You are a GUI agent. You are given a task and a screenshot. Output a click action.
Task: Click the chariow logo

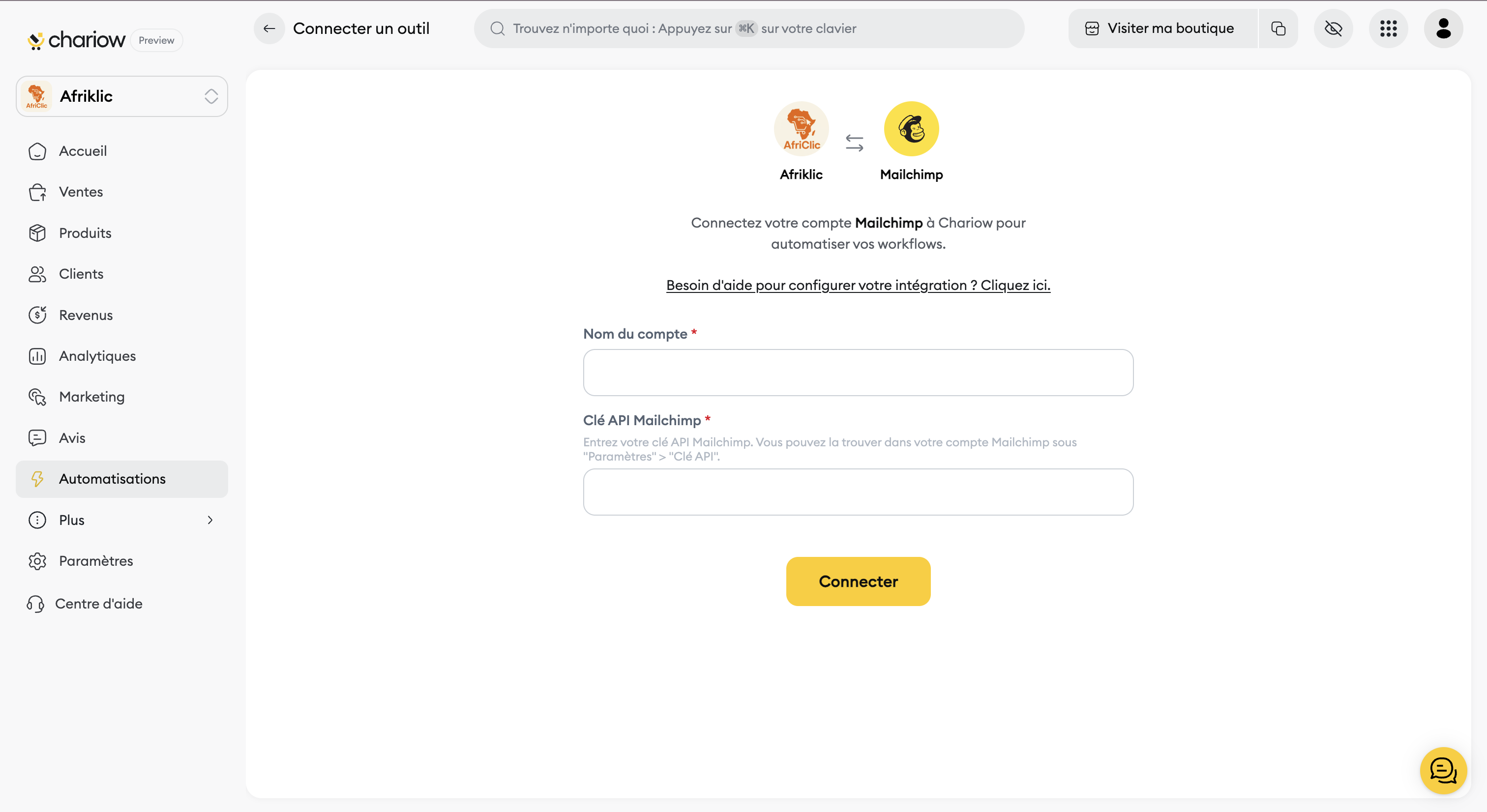(x=77, y=40)
